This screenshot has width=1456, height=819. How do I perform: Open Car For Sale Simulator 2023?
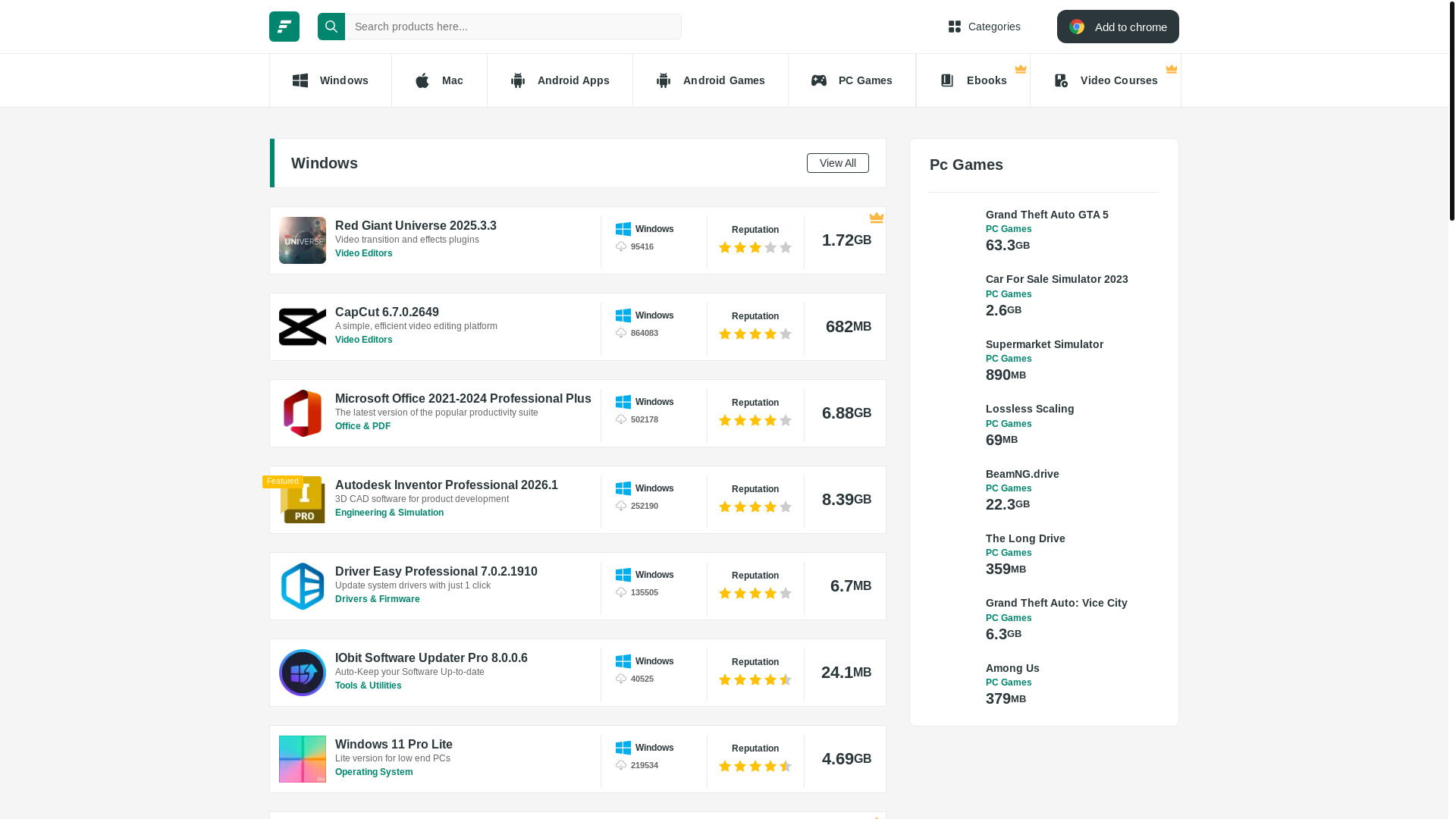[x=1057, y=279]
